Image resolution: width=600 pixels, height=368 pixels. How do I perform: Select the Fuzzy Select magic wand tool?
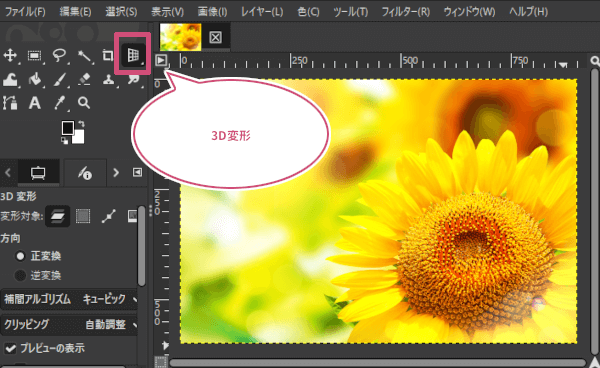[x=84, y=56]
